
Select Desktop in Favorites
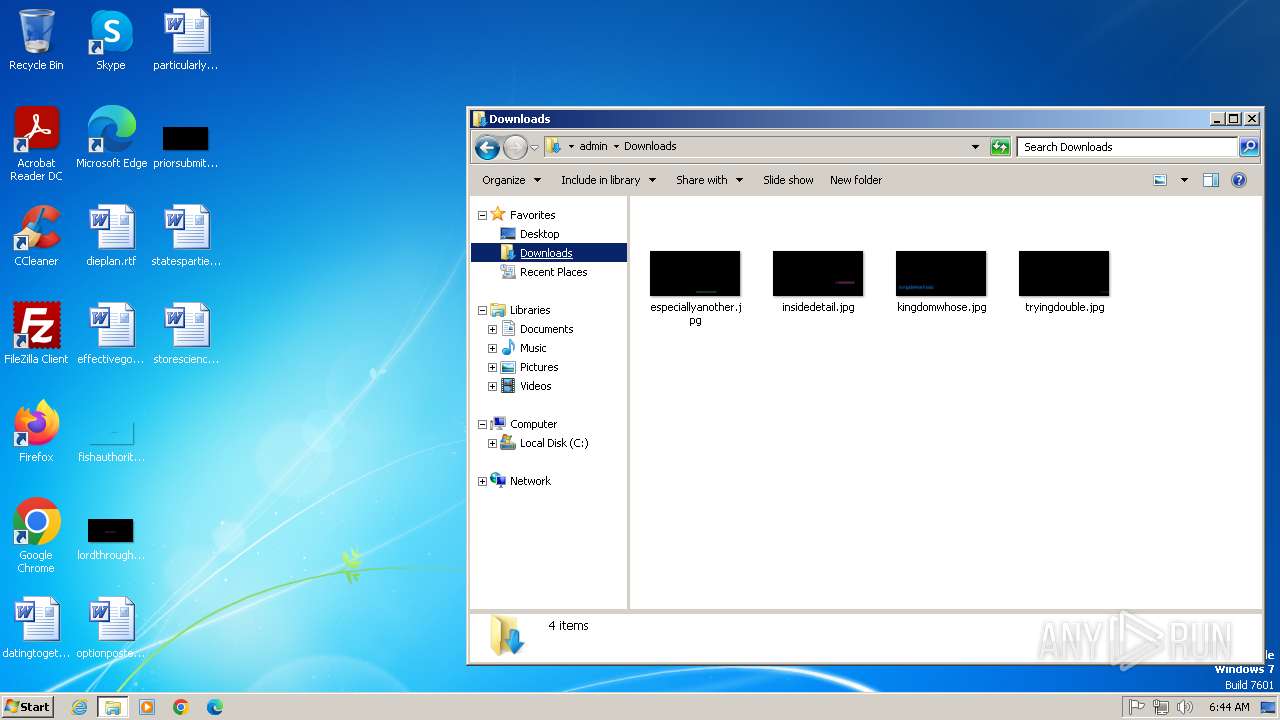539,234
